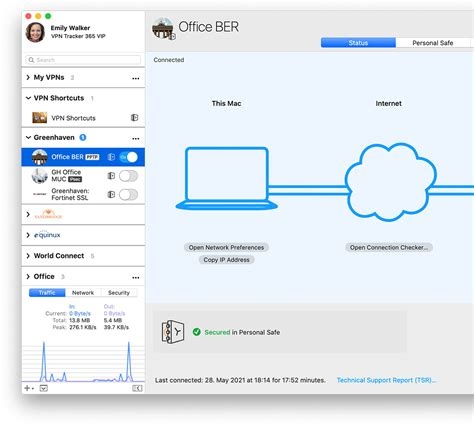Expand the My VPNs group
The image size is (474, 426).
tap(28, 77)
